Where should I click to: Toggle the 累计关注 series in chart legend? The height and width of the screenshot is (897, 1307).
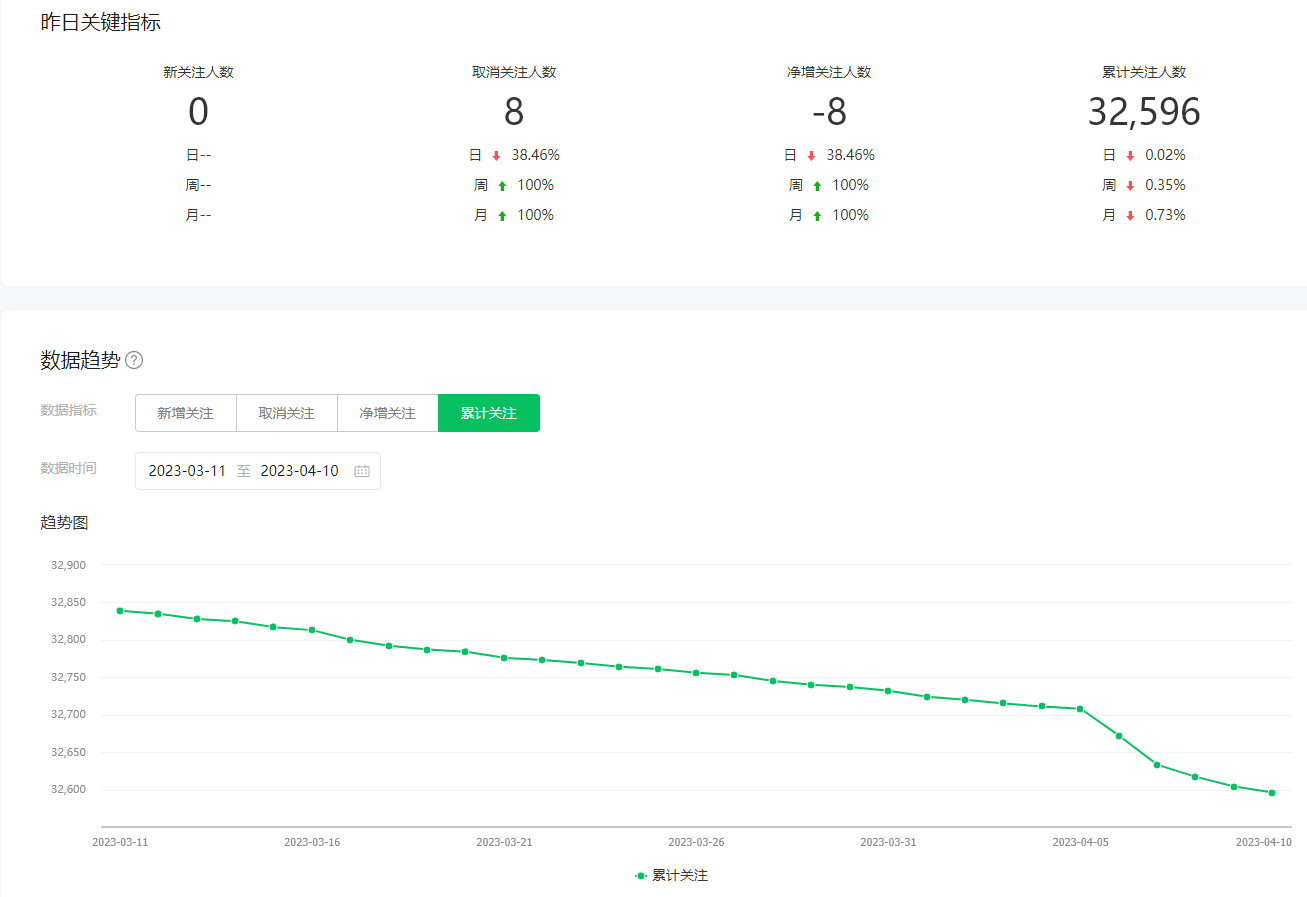click(x=671, y=875)
